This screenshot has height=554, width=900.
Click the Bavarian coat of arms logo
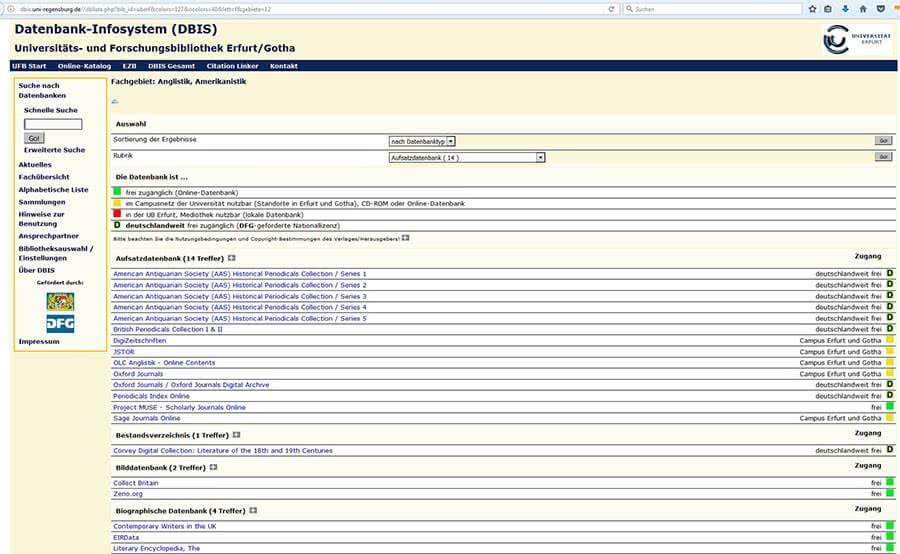pyautogui.click(x=60, y=301)
